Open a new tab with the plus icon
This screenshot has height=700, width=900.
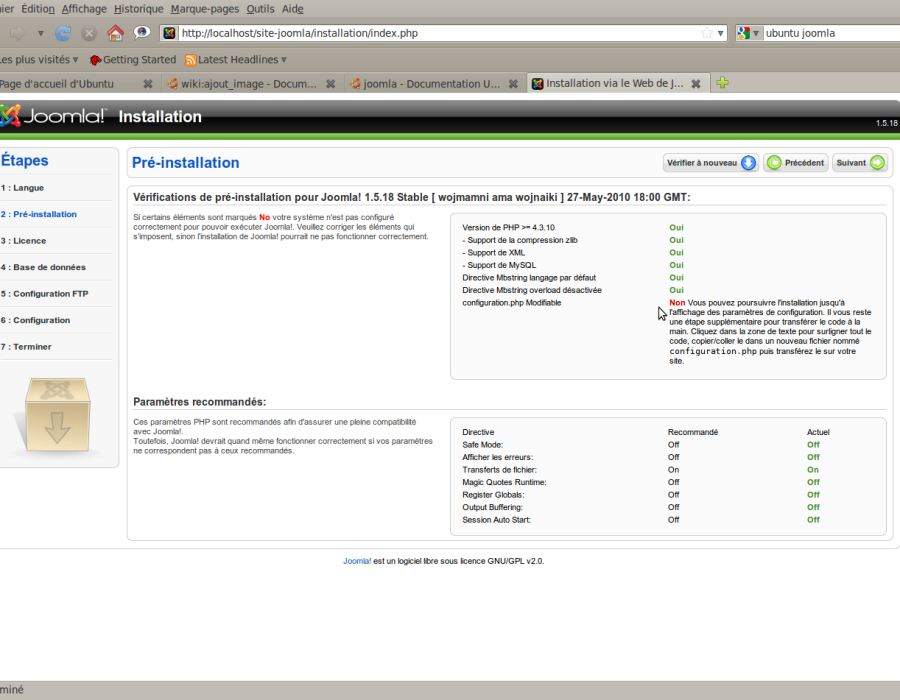[723, 83]
